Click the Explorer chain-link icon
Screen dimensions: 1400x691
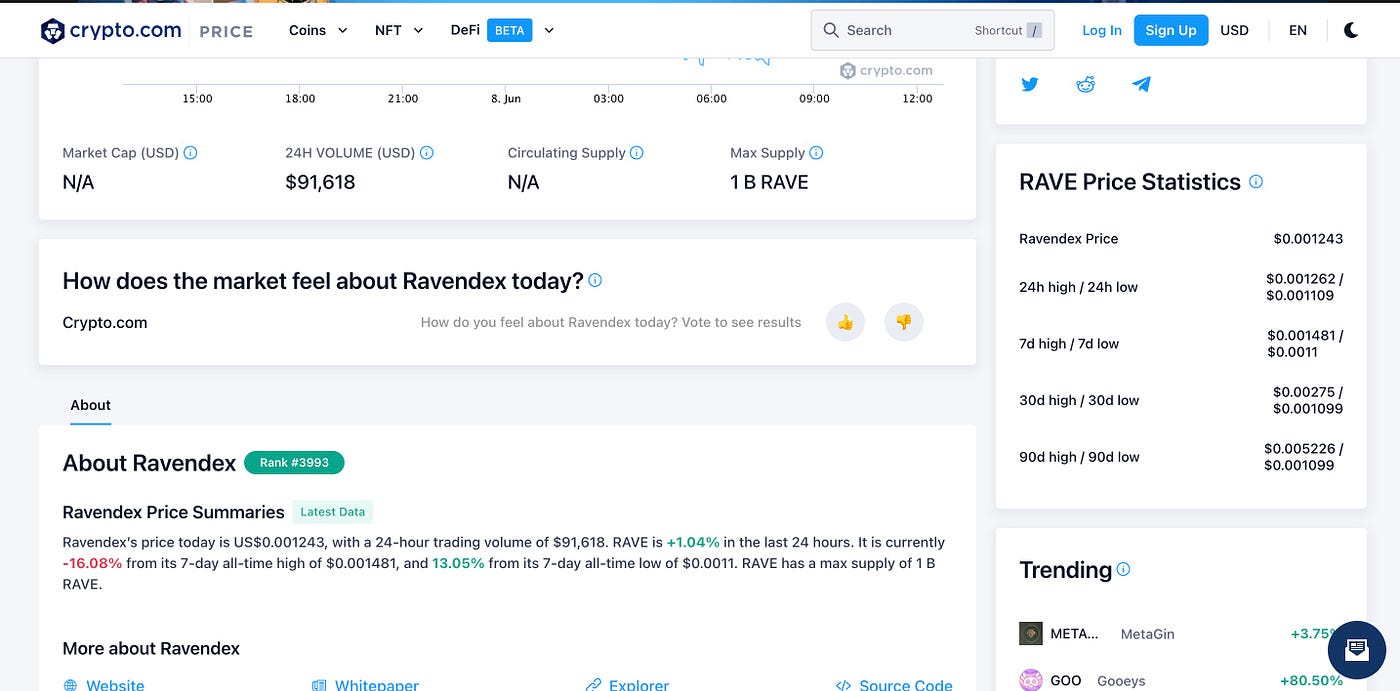(593, 685)
